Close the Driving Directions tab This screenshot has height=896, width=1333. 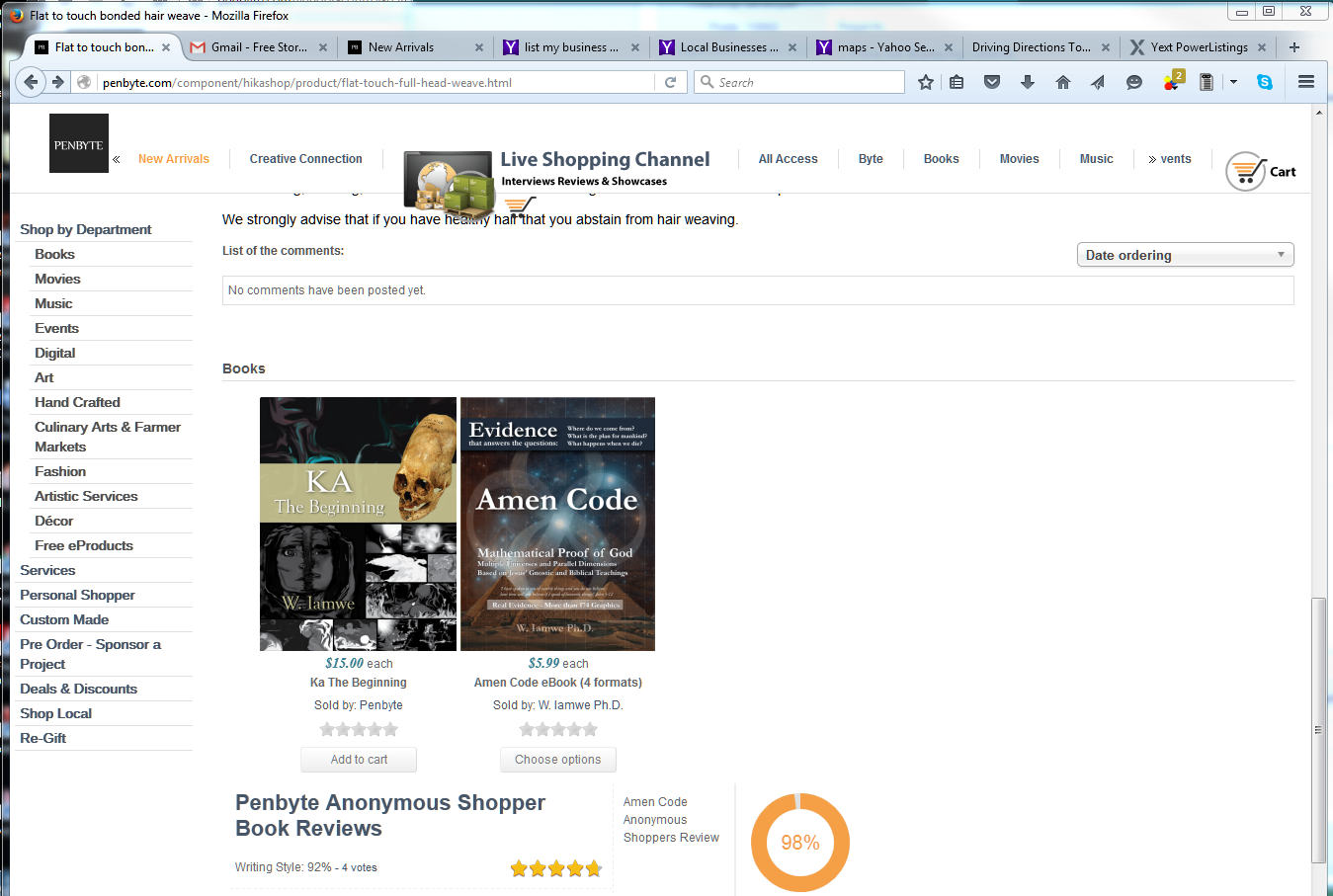[1105, 46]
